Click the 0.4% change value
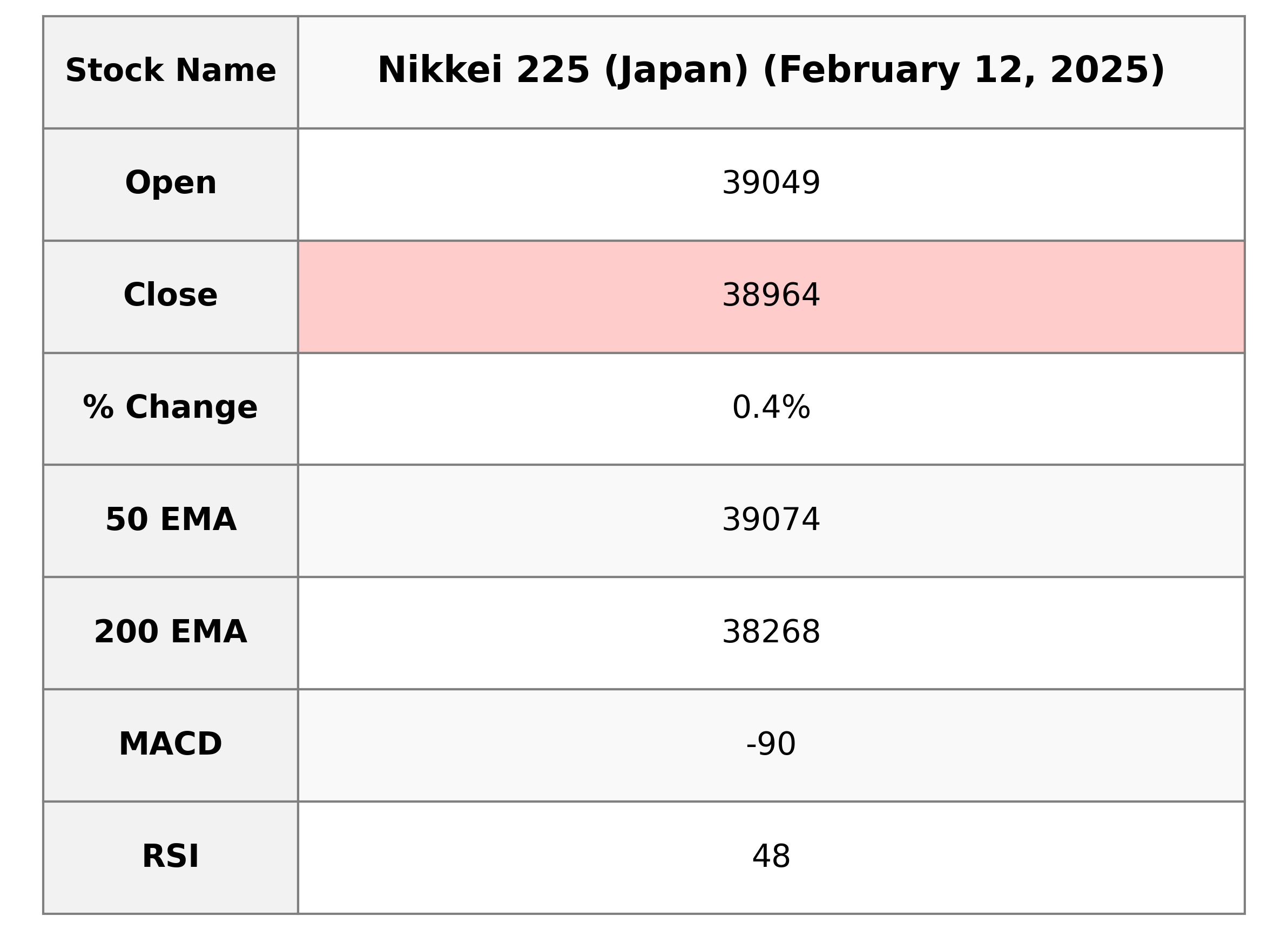 click(771, 408)
